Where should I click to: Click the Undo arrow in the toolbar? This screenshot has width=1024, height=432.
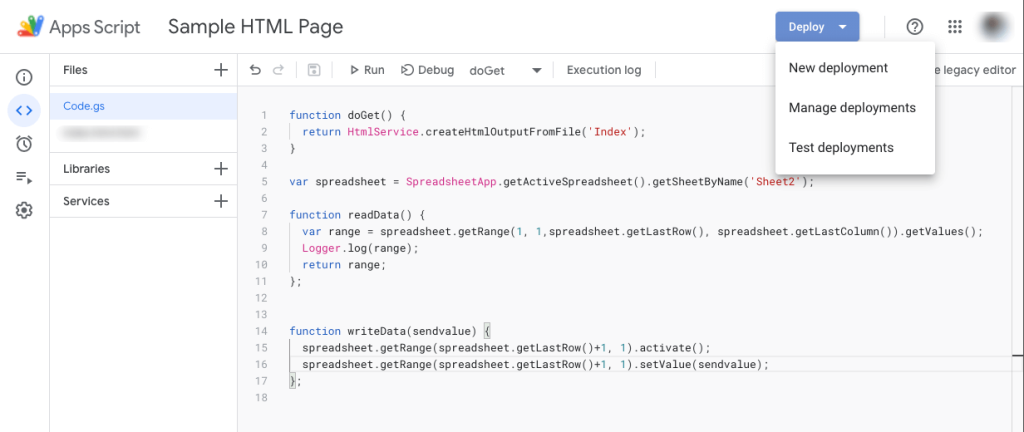coord(255,70)
